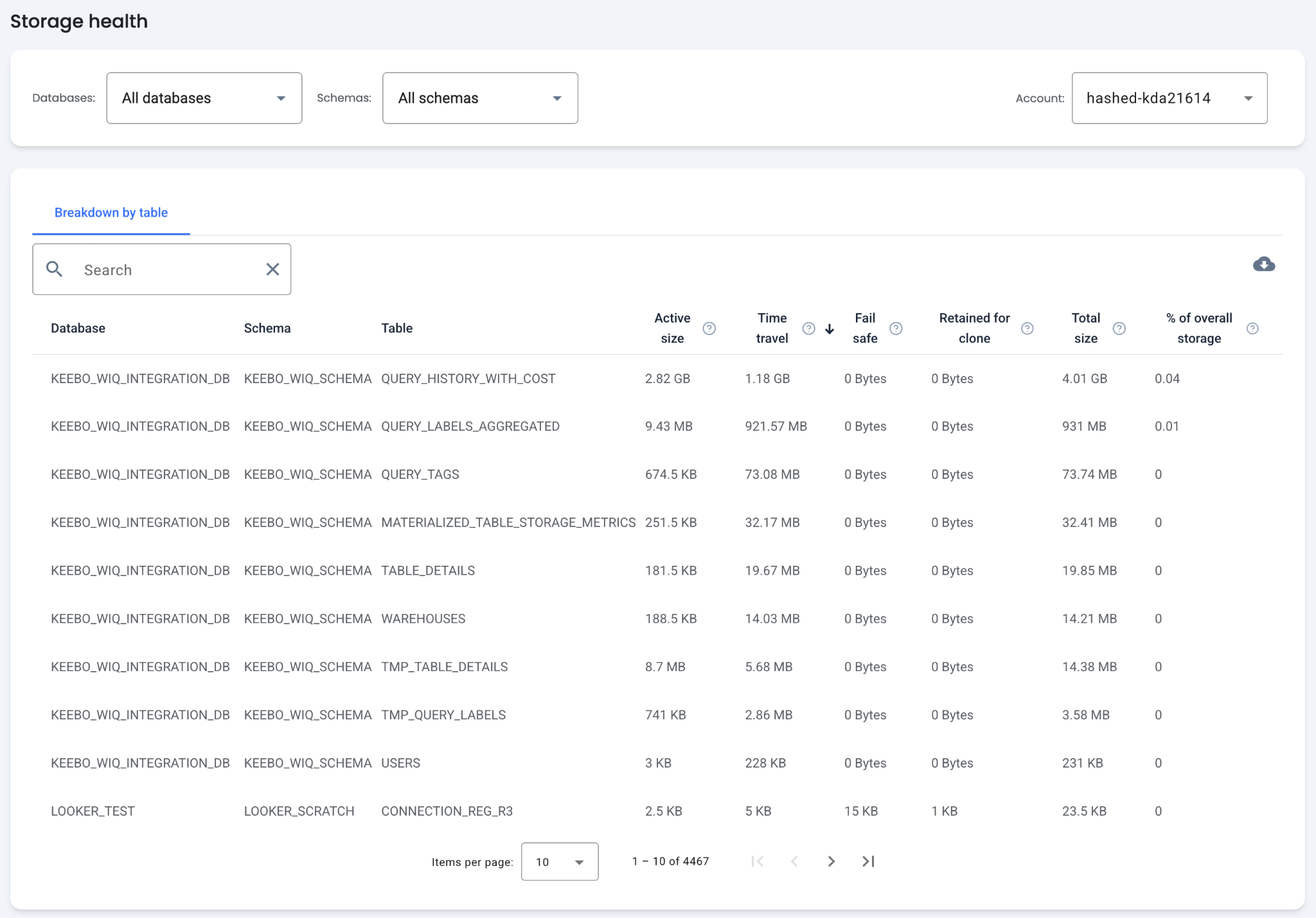
Task: Click the Retained for clone help icon
Action: coord(1027,328)
